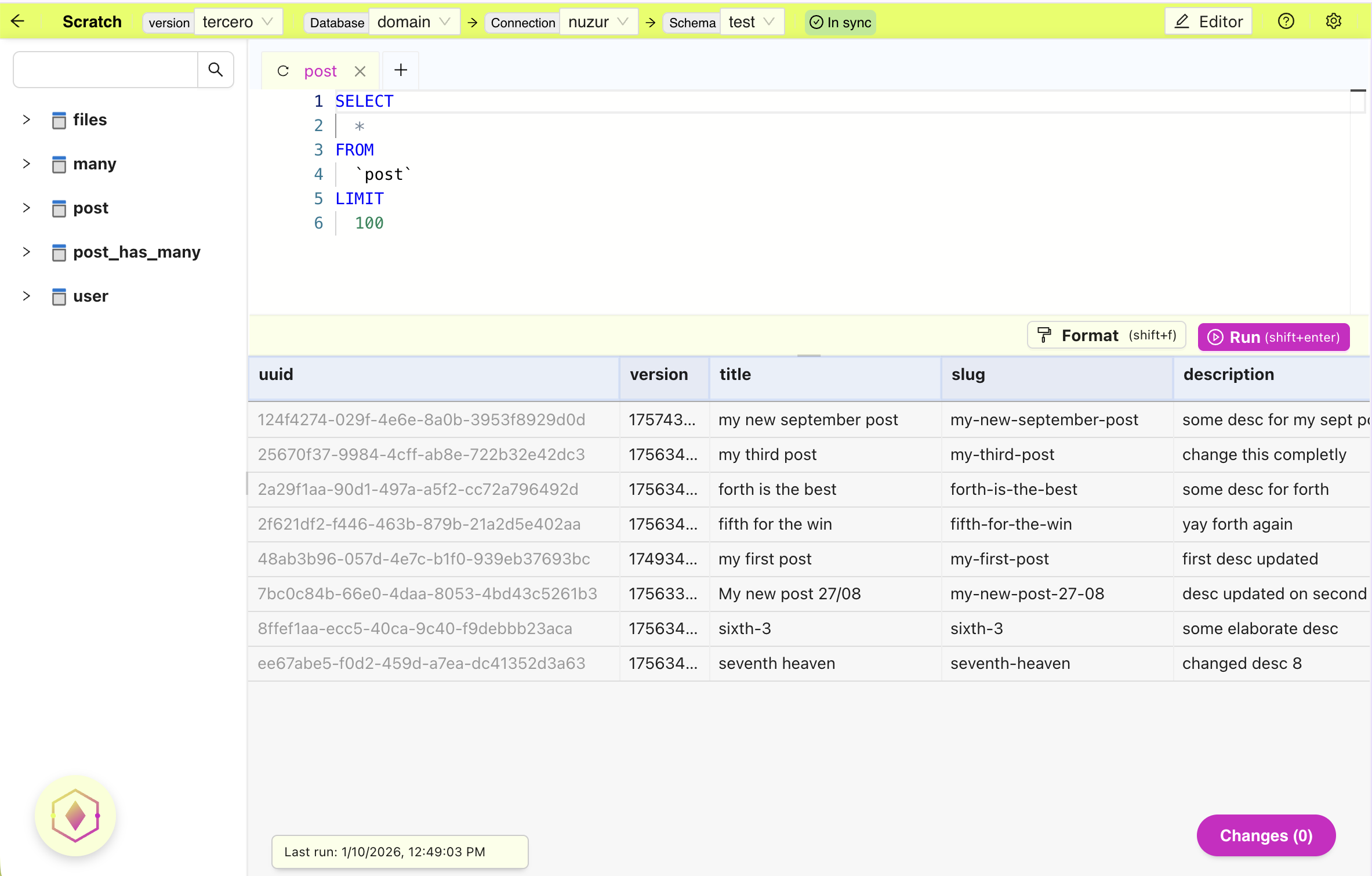
Task: Toggle open the files table in the sidebar
Action: [26, 120]
